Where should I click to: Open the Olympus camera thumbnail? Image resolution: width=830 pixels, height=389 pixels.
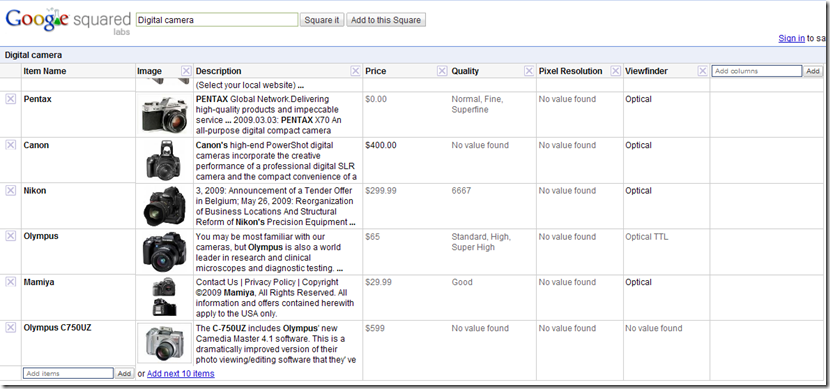(165, 251)
